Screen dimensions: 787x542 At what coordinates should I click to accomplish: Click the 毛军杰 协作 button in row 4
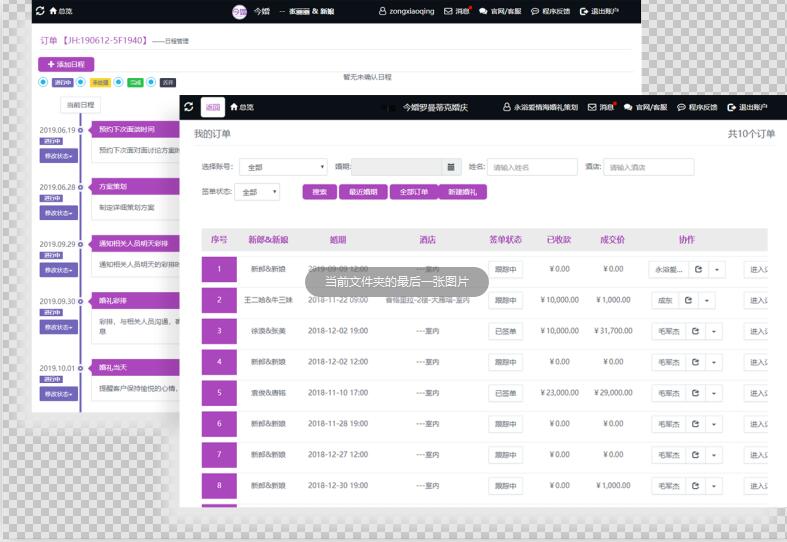point(669,362)
